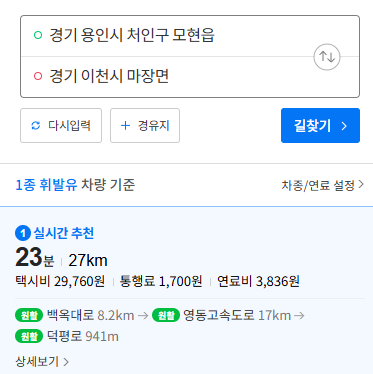Click the plus icon for 경유지
The width and height of the screenshot is (373, 374).
[125, 126]
